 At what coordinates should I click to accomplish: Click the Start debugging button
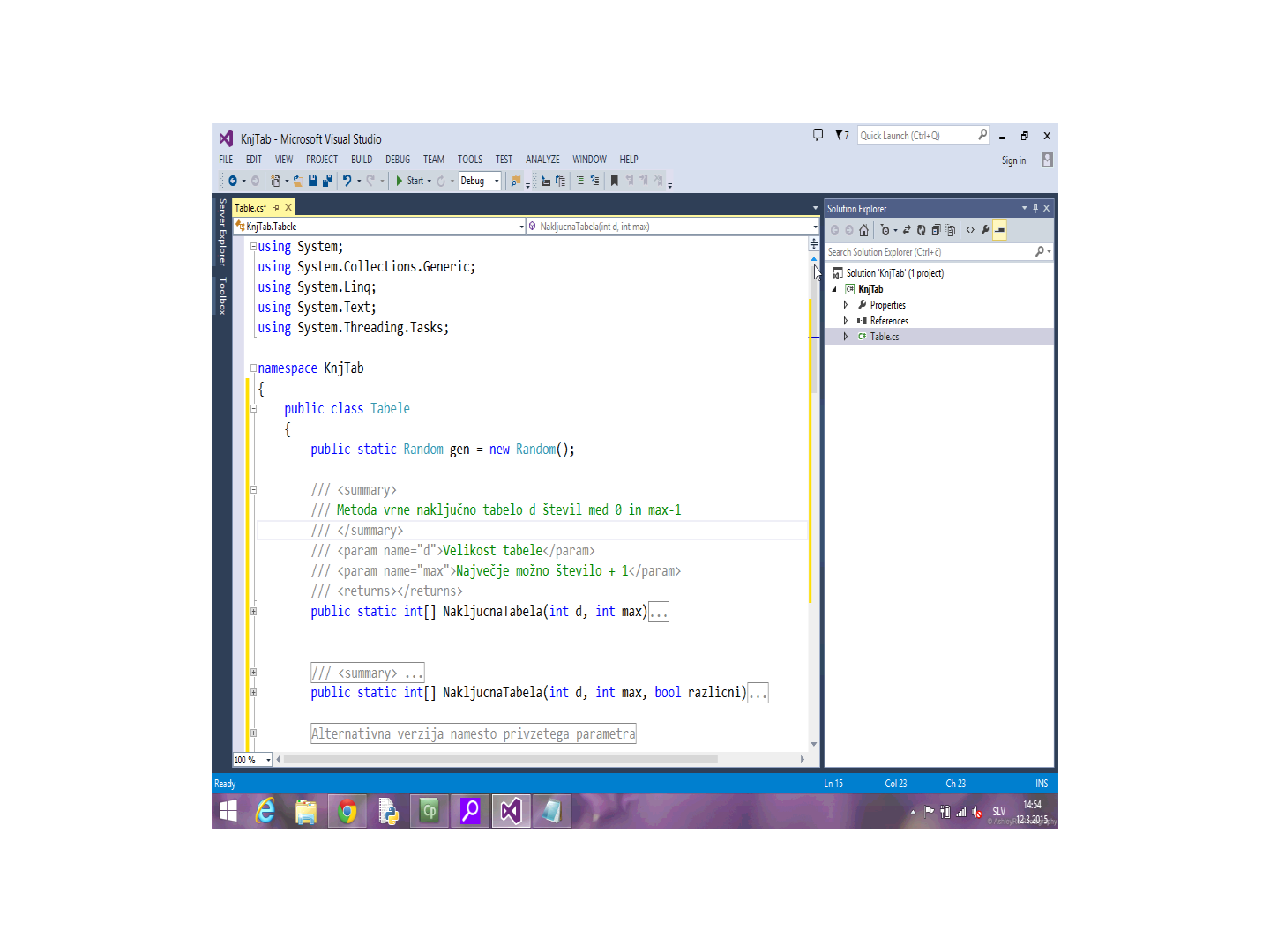pos(410,181)
